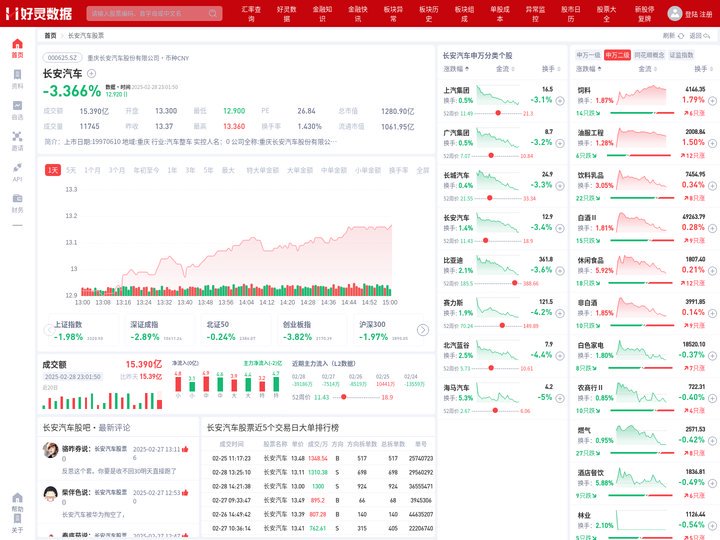The height and width of the screenshot is (540, 720).
Task: Sort stock list by 金流
Action: (505, 69)
